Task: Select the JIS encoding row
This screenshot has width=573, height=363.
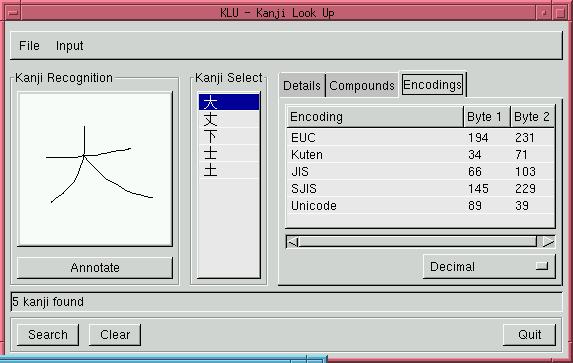Action: 421,171
